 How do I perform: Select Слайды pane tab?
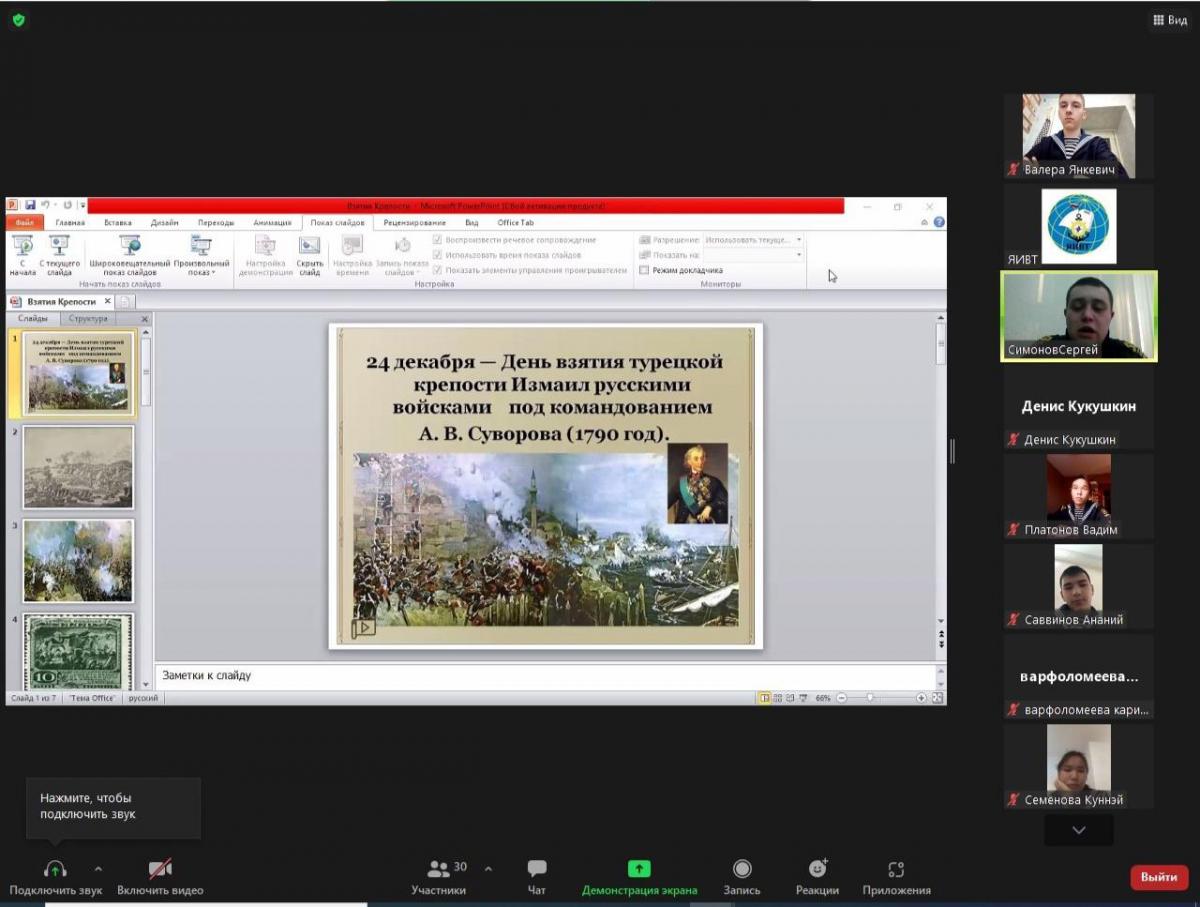tap(33, 319)
